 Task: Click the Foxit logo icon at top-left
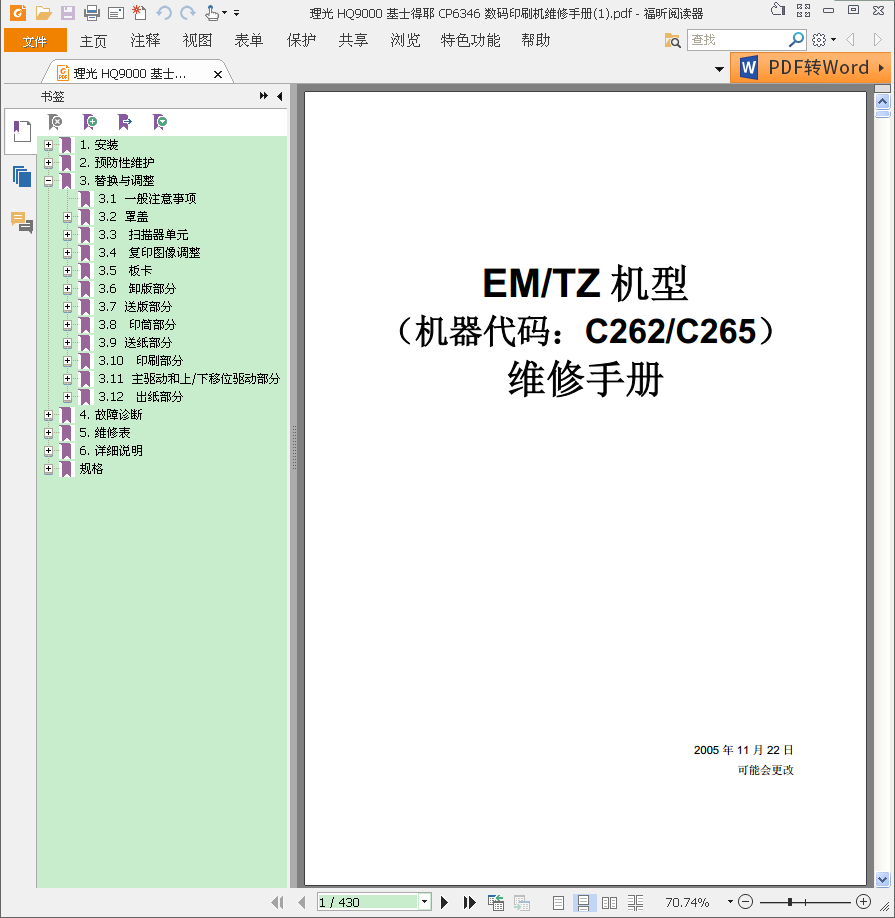(x=18, y=12)
